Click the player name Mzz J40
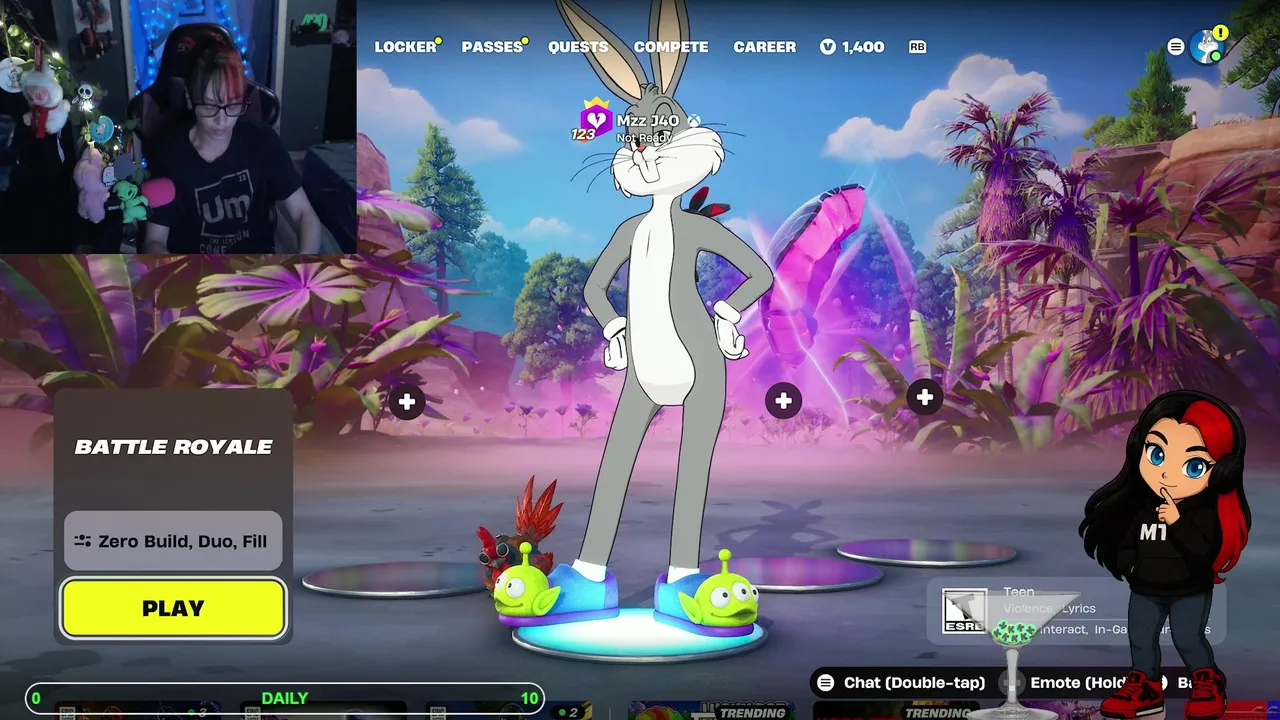The height and width of the screenshot is (720, 1280). tap(647, 121)
